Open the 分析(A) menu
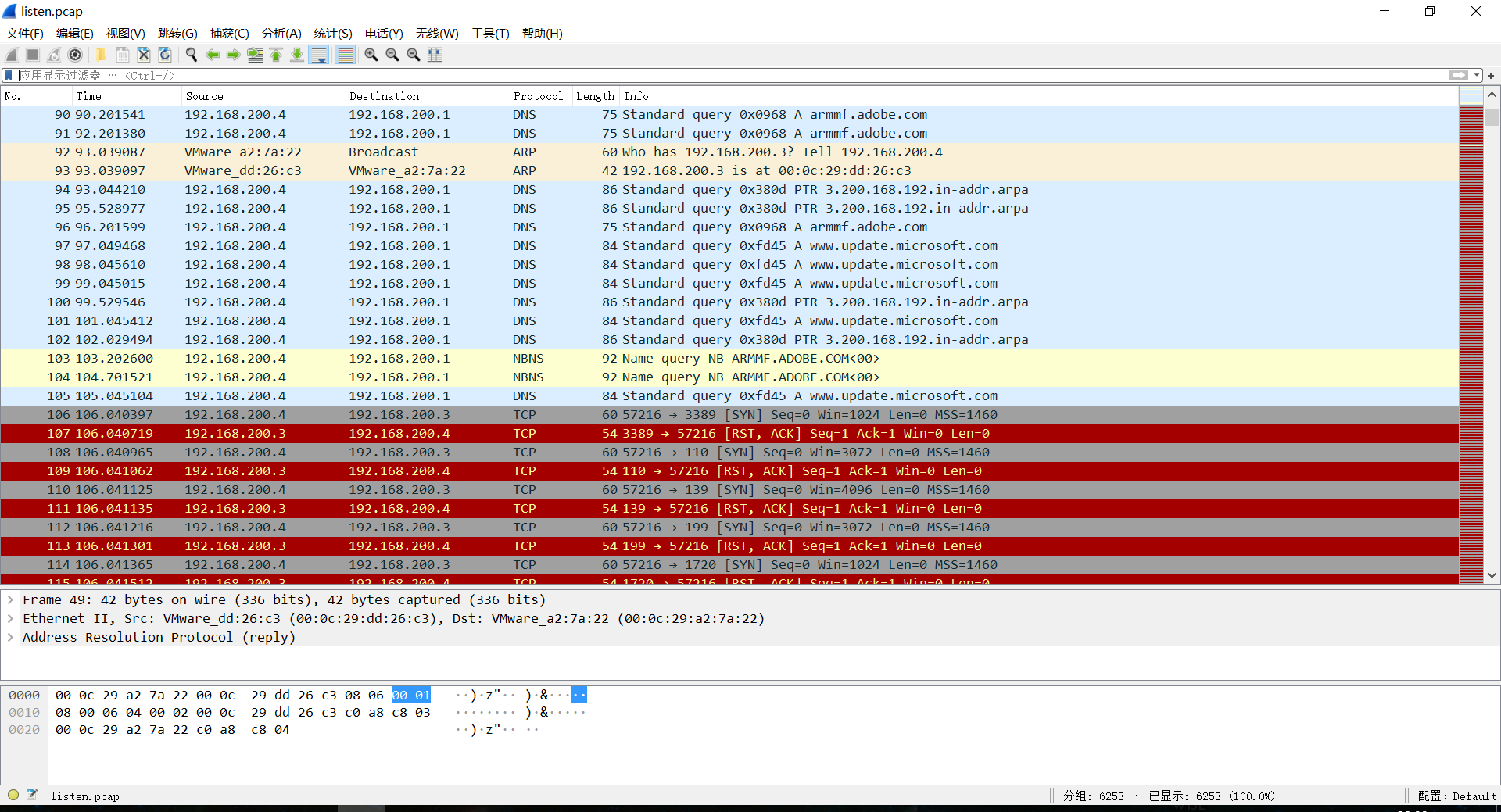This screenshot has width=1501, height=812. [281, 33]
